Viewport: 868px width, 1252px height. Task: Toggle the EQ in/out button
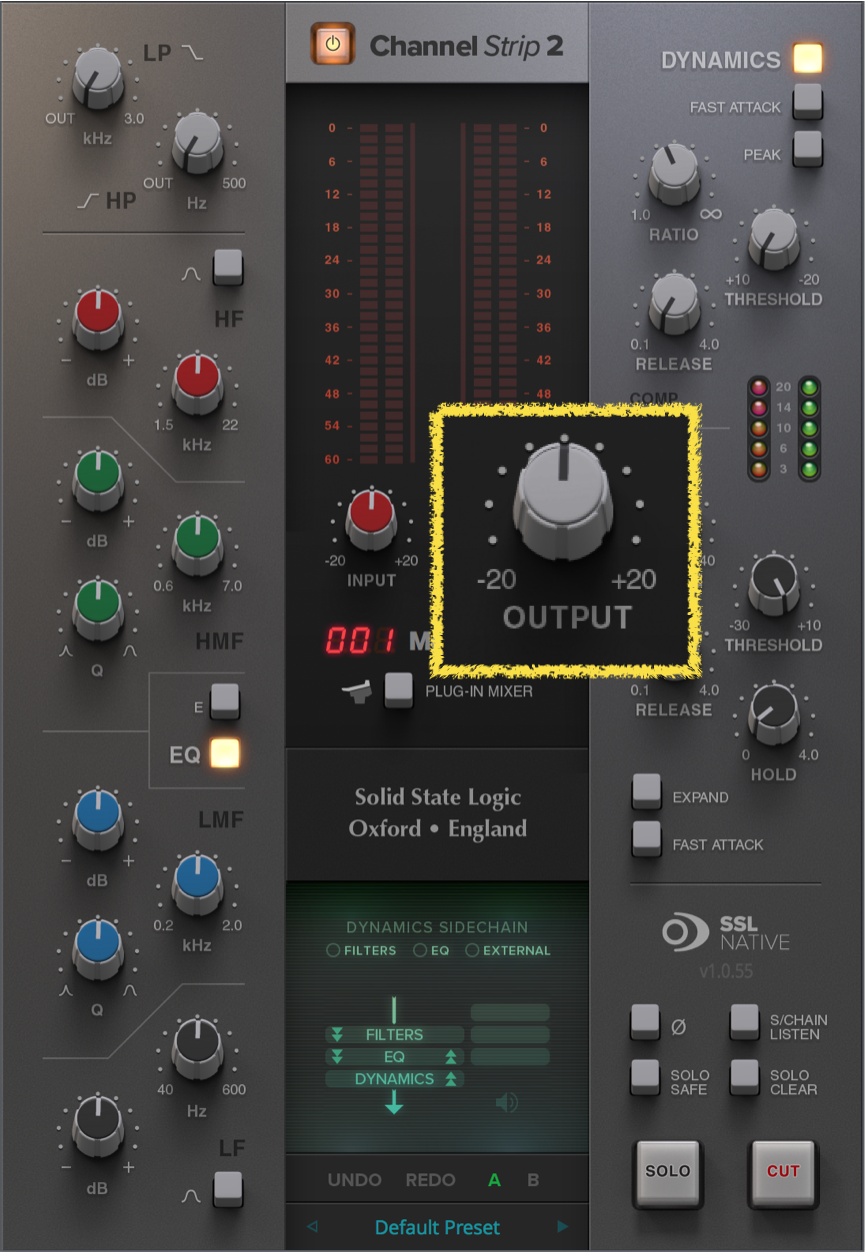click(x=225, y=754)
